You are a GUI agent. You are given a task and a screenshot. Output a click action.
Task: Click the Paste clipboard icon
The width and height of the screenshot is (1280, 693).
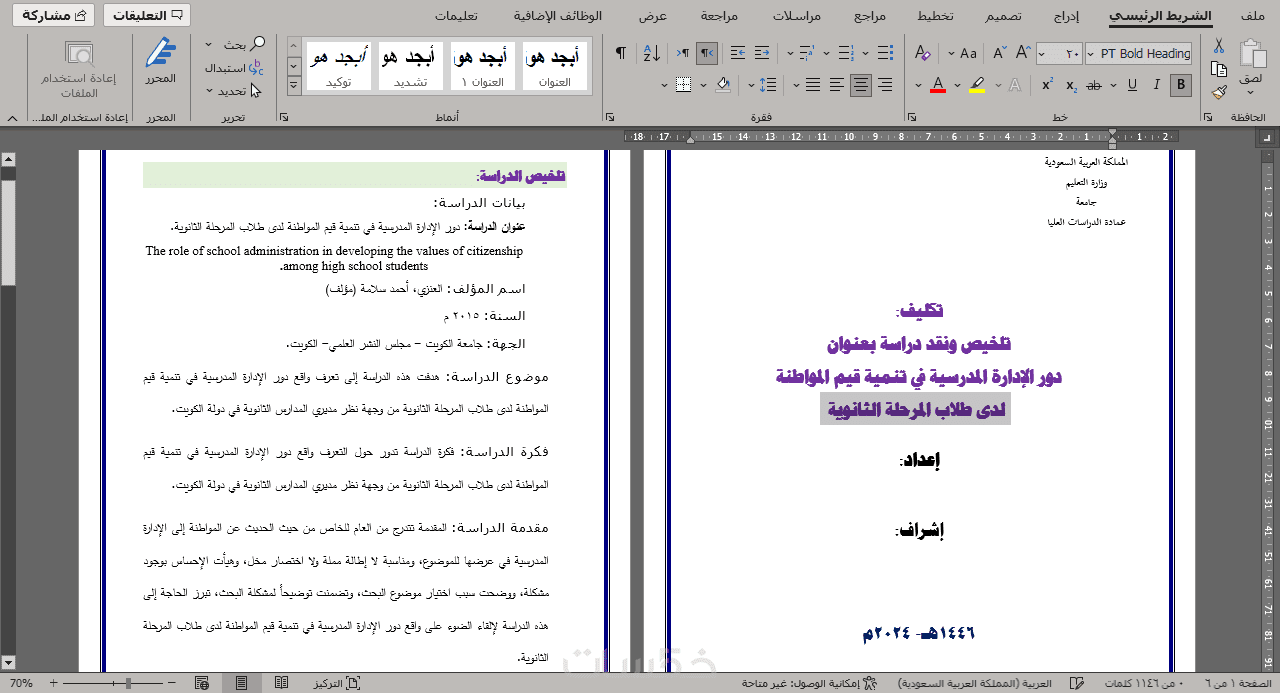(x=1252, y=54)
